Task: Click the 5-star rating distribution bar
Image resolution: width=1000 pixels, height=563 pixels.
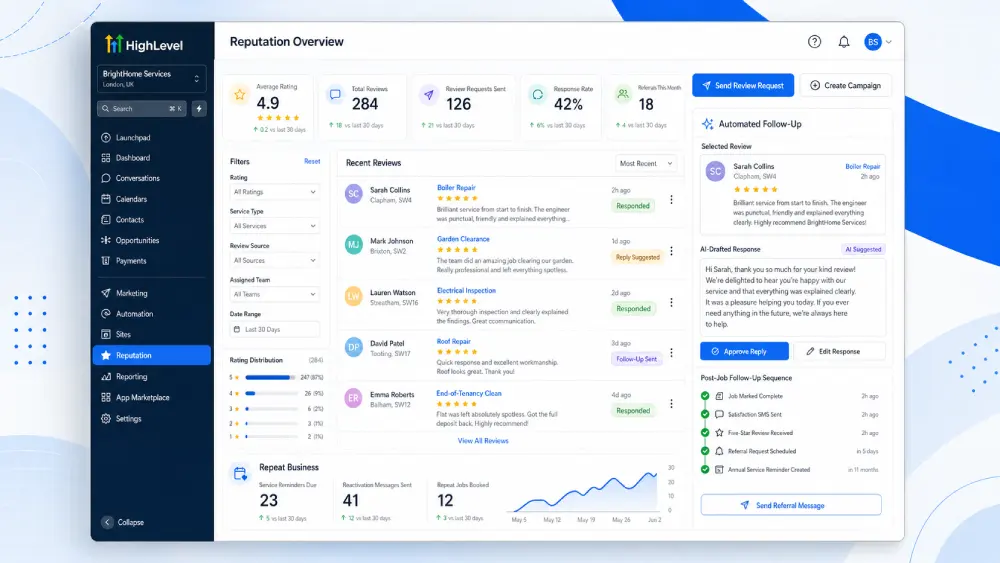Action: coord(270,377)
